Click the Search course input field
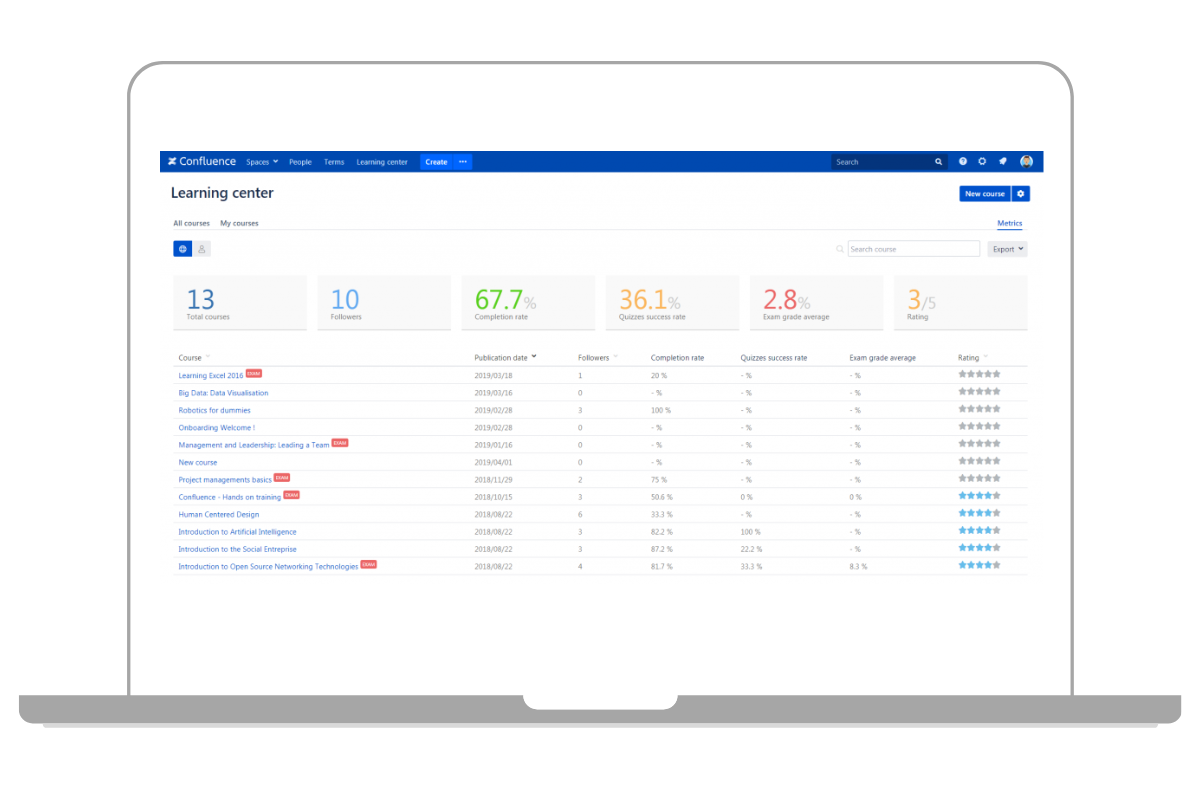Screen dimensions: 1200x790 pos(913,249)
